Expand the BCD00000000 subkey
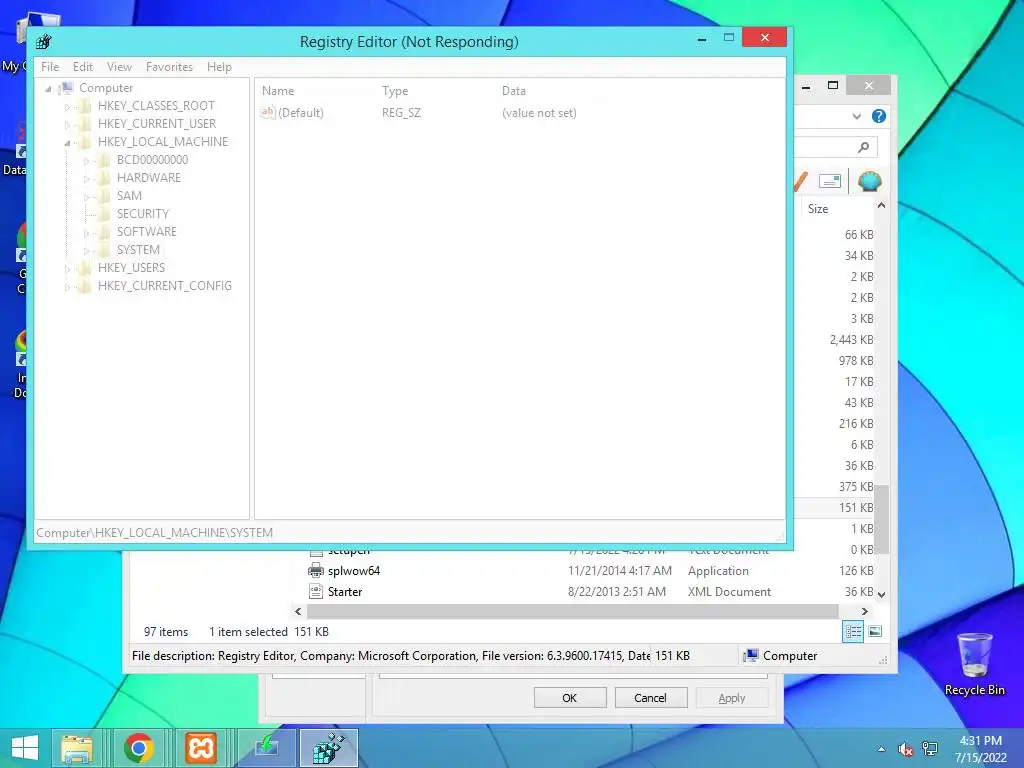Image resolution: width=1024 pixels, height=768 pixels. click(x=86, y=161)
